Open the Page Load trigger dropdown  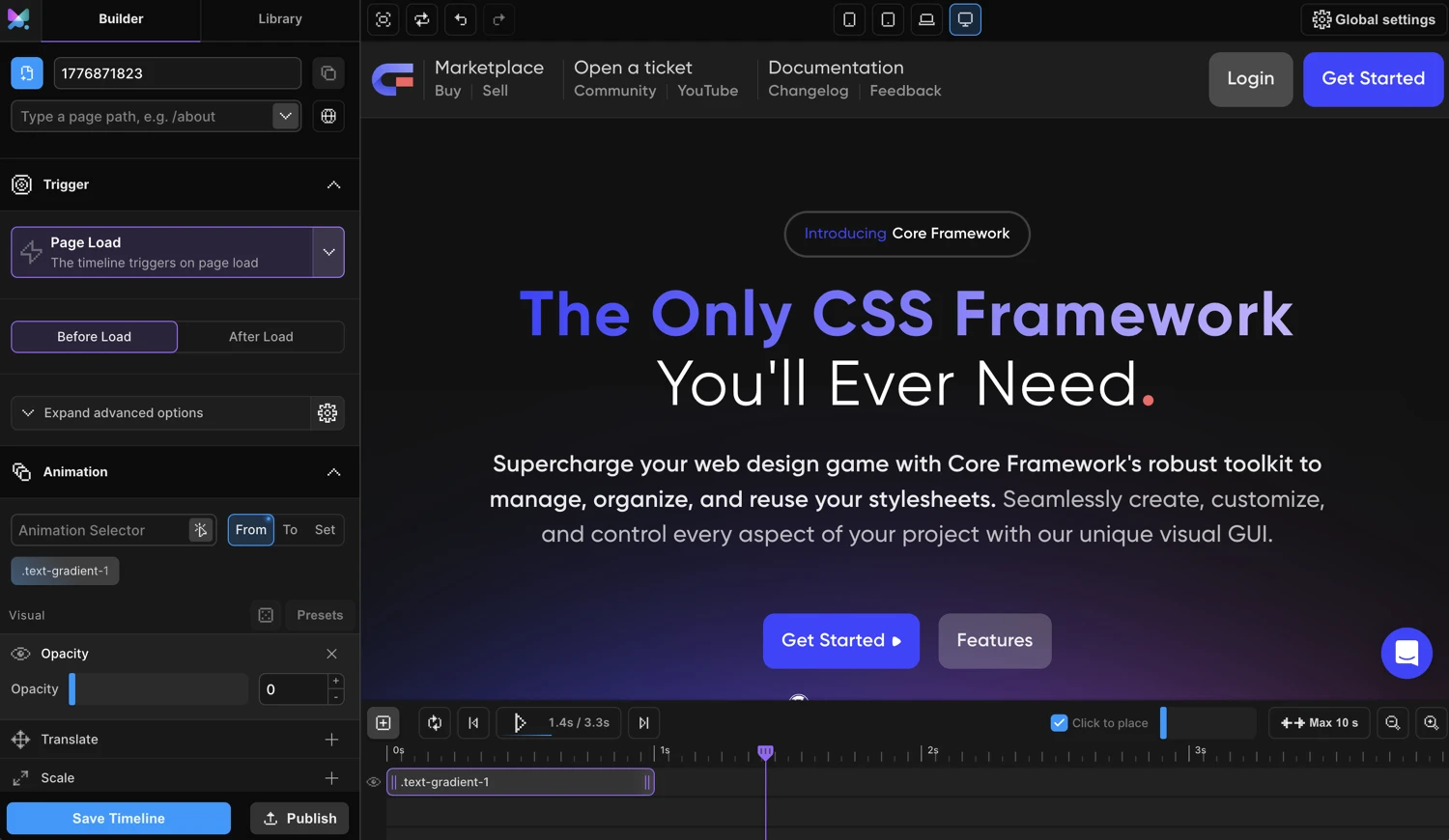click(x=329, y=252)
